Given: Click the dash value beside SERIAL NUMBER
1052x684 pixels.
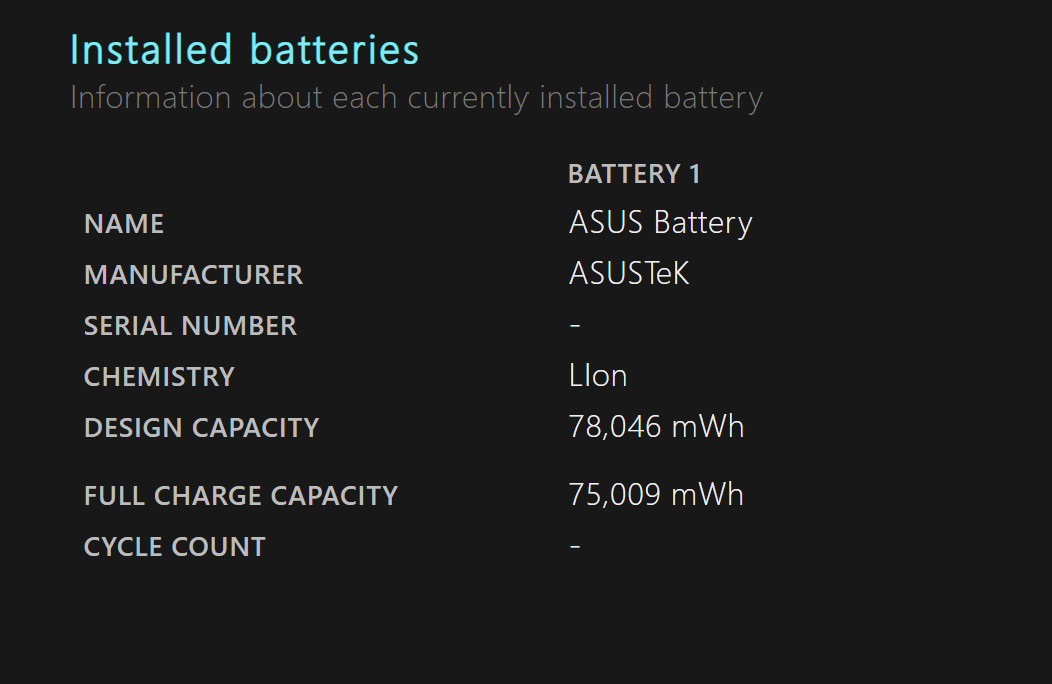Looking at the screenshot, I should pos(575,326).
